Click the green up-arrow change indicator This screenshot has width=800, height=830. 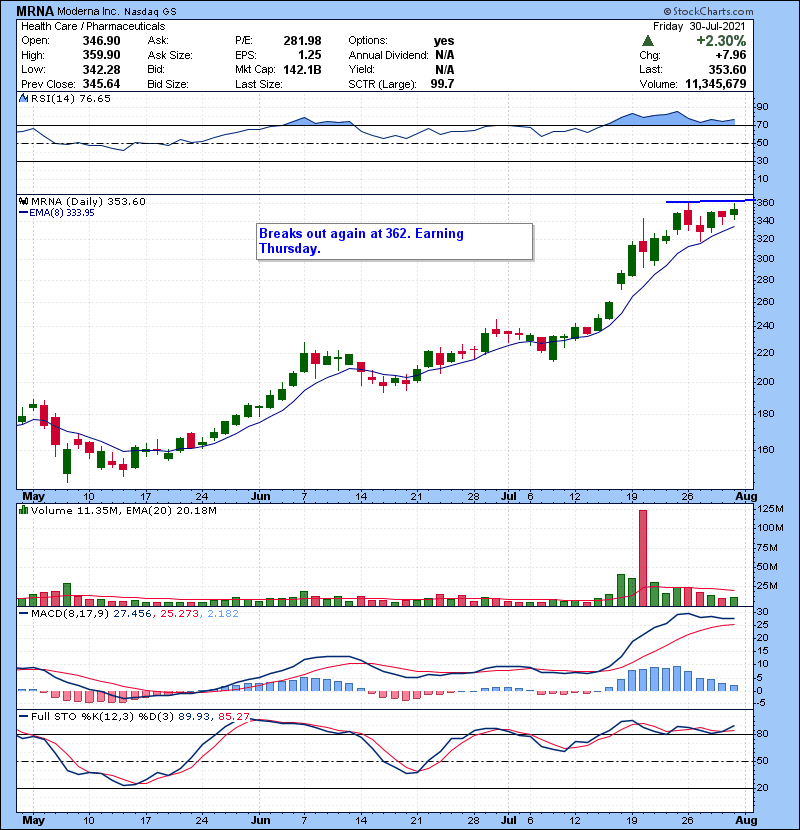(x=648, y=41)
